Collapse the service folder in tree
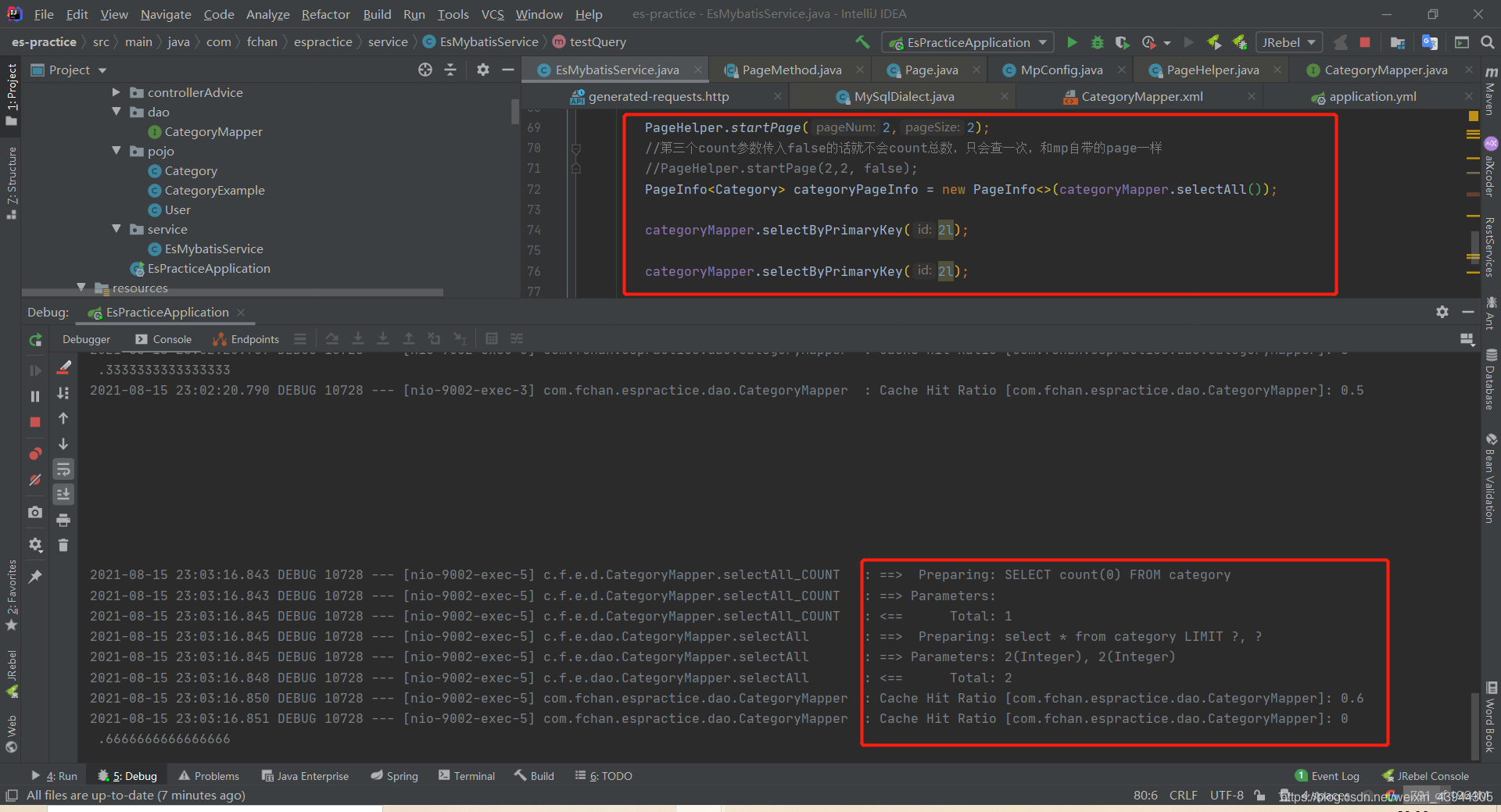This screenshot has width=1501, height=812. tap(116, 229)
